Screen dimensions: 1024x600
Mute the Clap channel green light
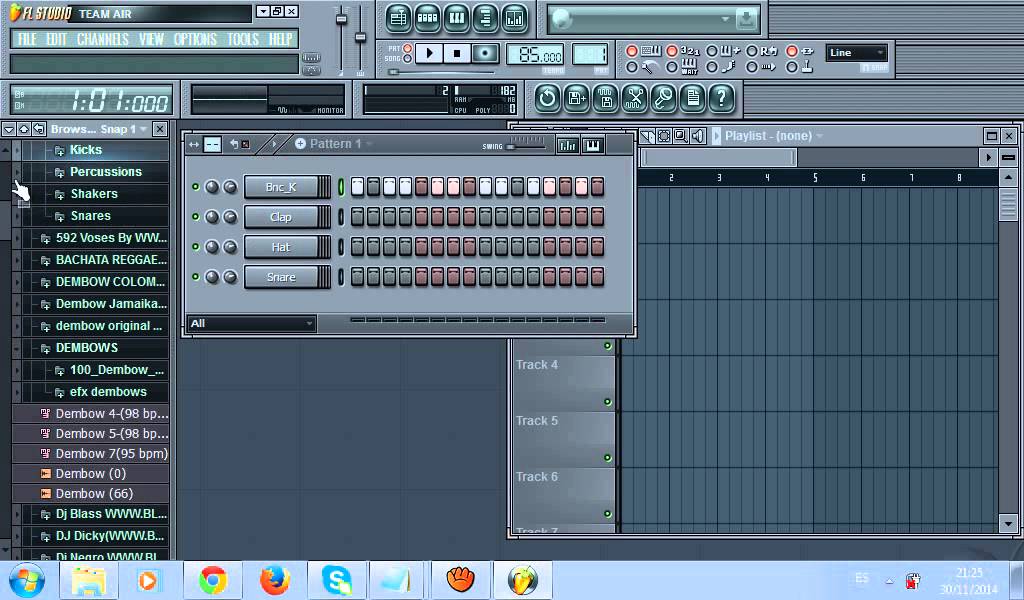195,217
